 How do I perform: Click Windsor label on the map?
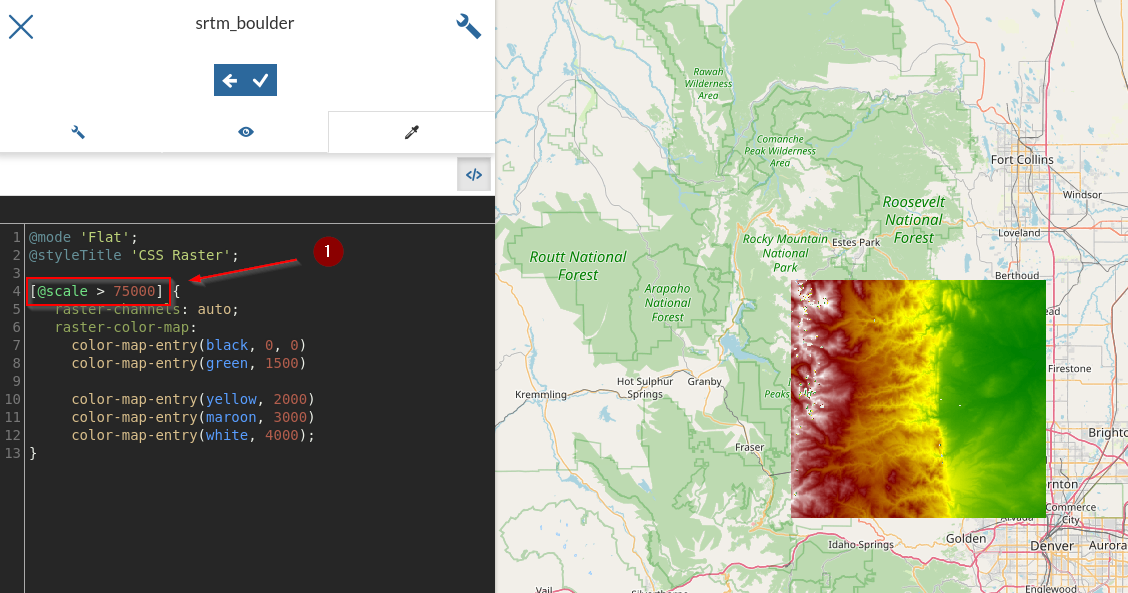(x=1082, y=194)
